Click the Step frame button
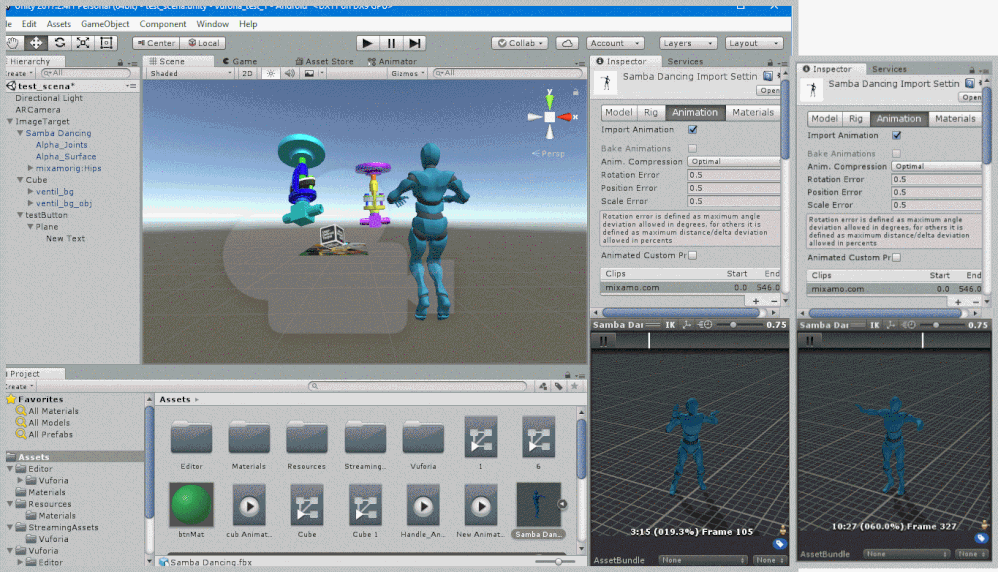 click(x=415, y=43)
